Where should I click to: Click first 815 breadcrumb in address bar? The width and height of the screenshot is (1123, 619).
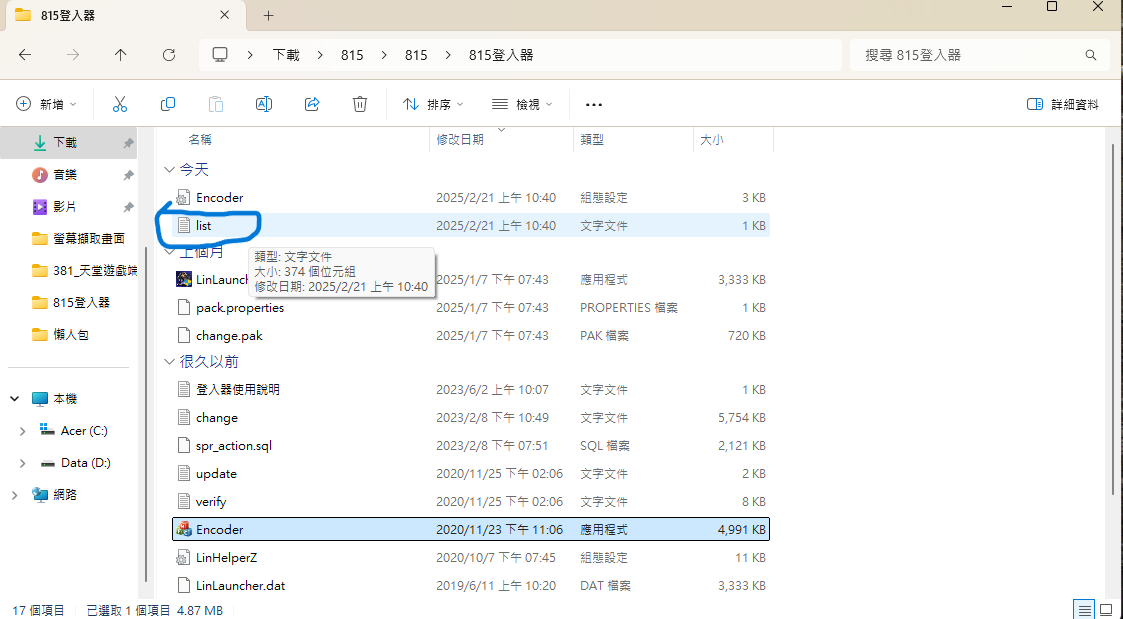point(352,55)
